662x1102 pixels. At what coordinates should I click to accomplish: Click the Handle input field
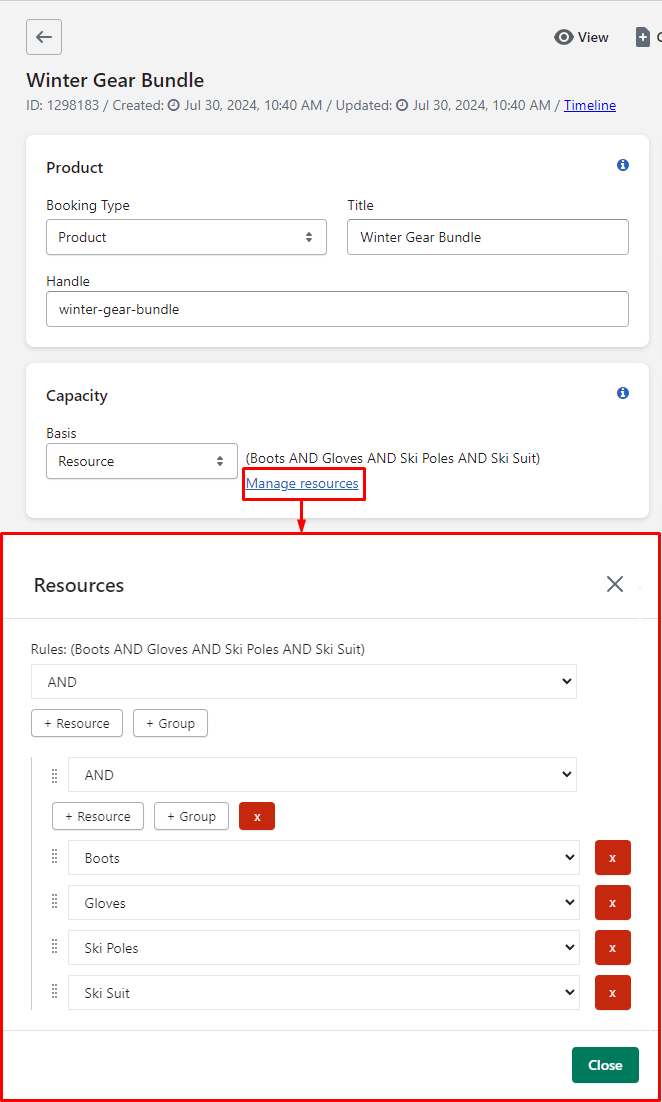pos(337,309)
